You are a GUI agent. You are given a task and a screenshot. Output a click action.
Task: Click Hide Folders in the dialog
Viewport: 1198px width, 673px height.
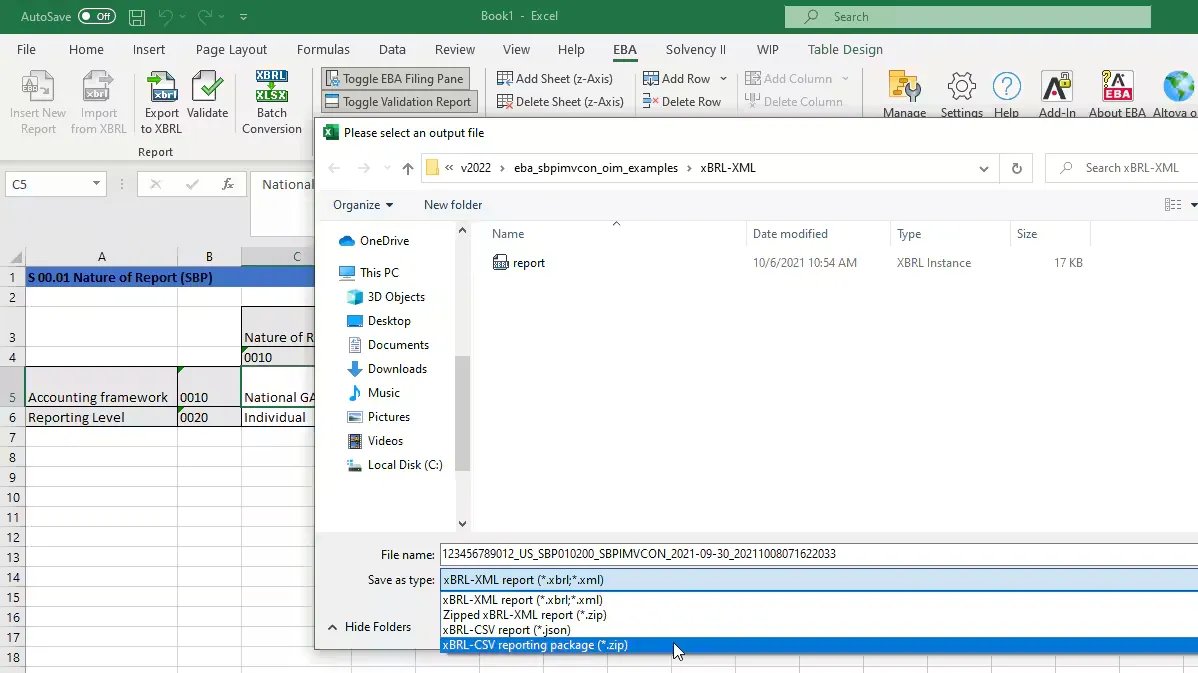(368, 627)
